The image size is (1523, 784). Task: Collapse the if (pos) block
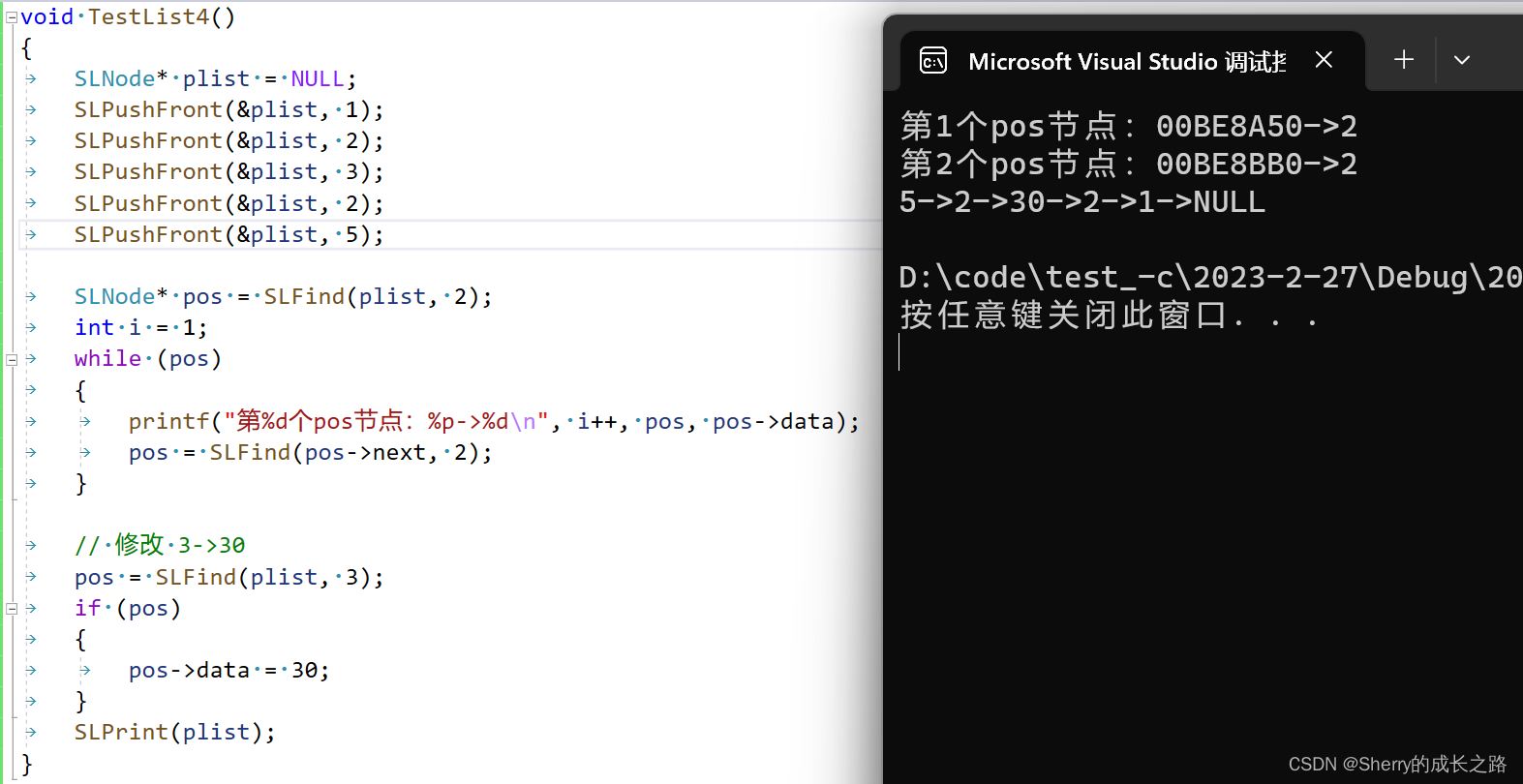tap(12, 609)
